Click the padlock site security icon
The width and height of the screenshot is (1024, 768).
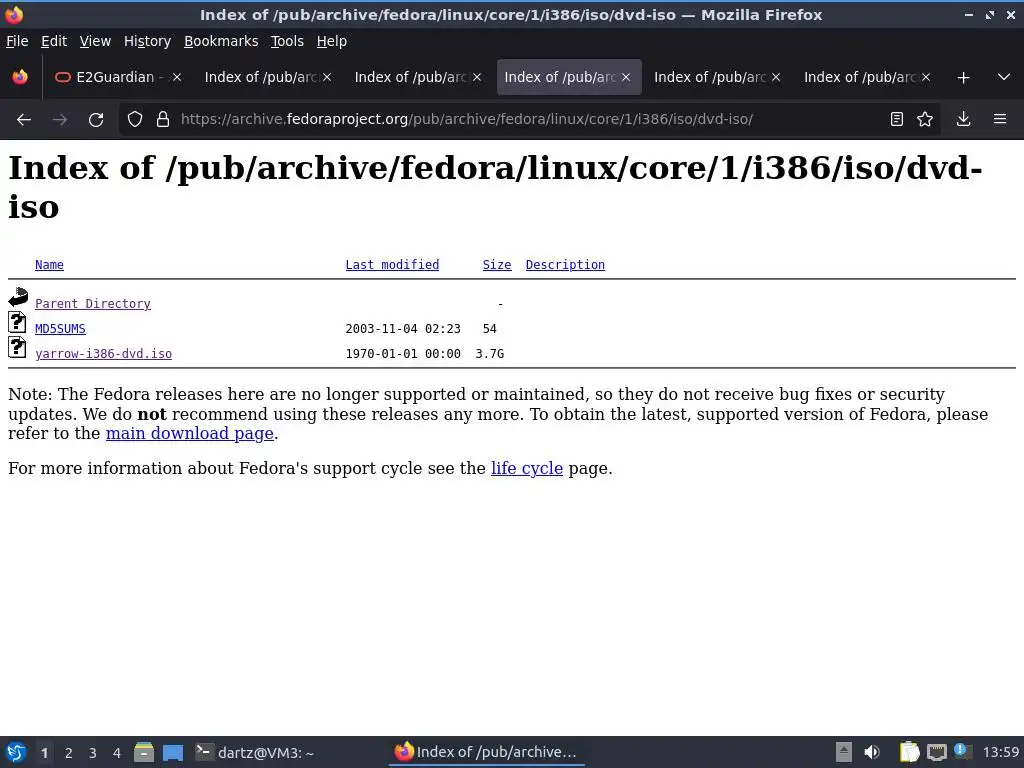tap(163, 120)
